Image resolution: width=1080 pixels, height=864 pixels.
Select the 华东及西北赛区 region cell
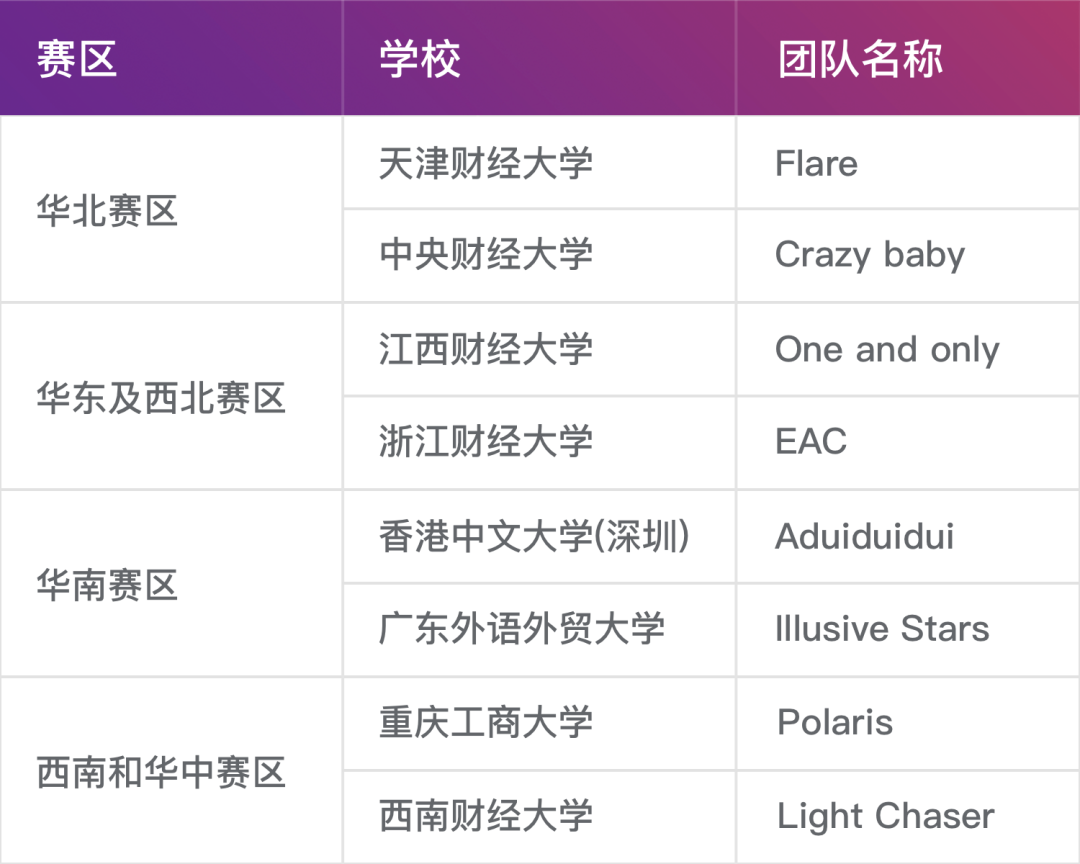171,397
